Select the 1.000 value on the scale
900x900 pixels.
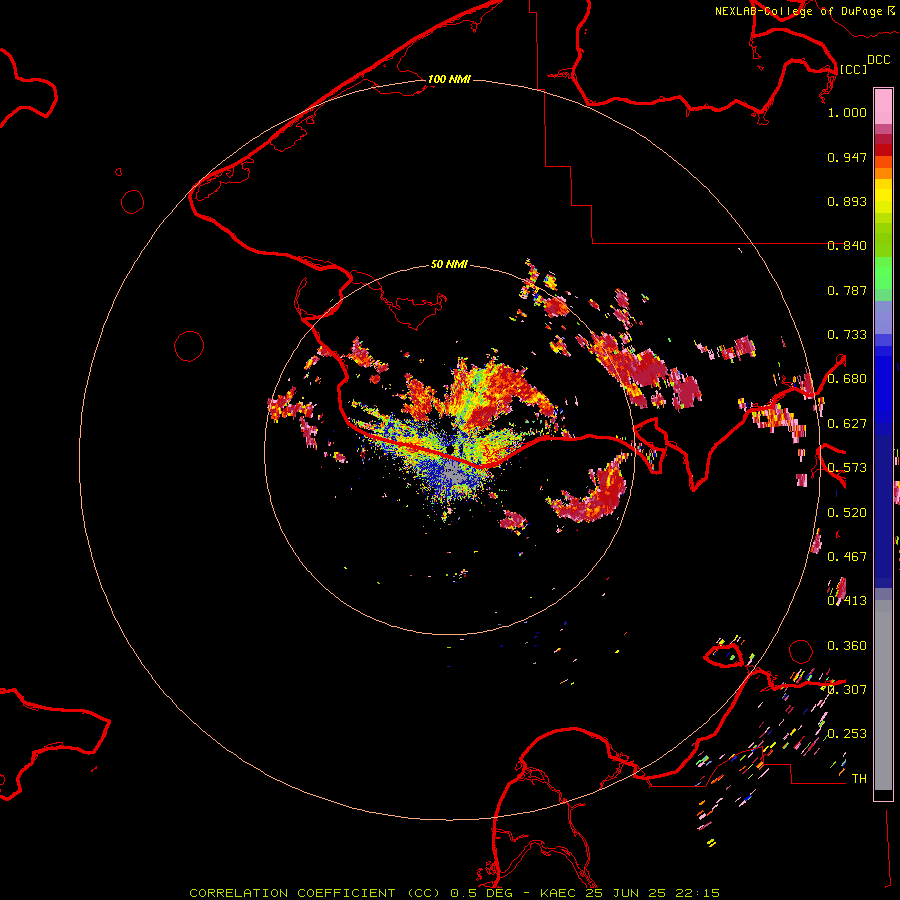click(x=847, y=112)
